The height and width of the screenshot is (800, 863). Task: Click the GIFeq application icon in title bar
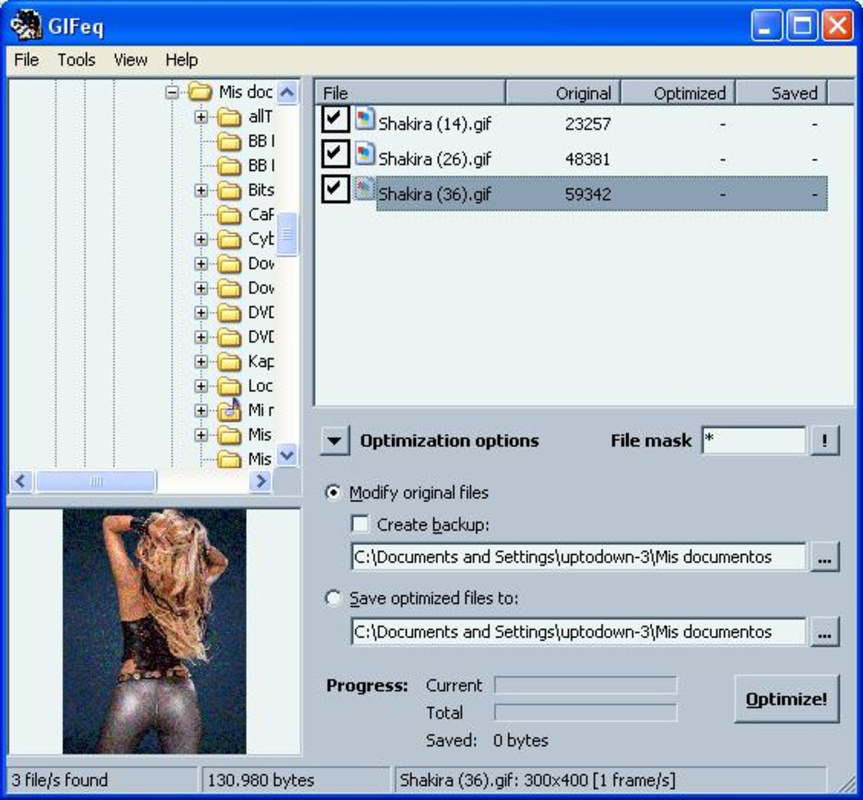pyautogui.click(x=25, y=25)
